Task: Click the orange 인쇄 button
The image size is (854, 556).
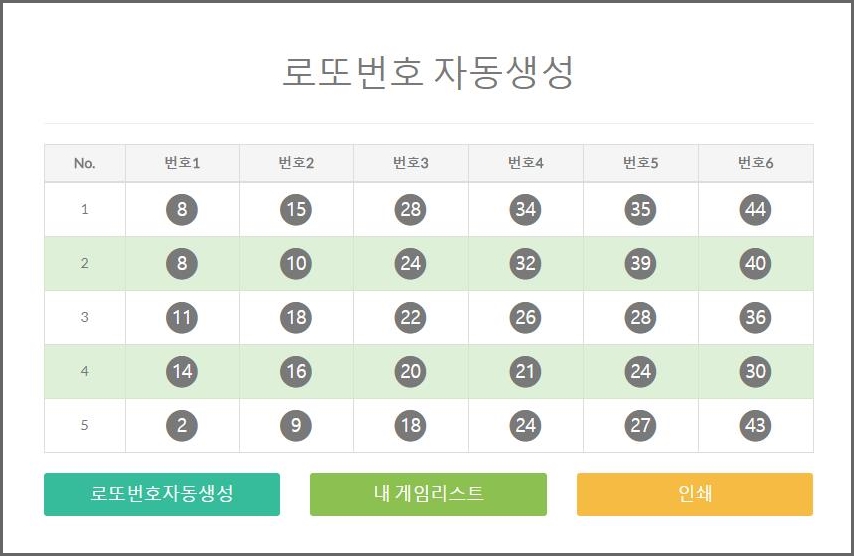Action: coord(695,494)
